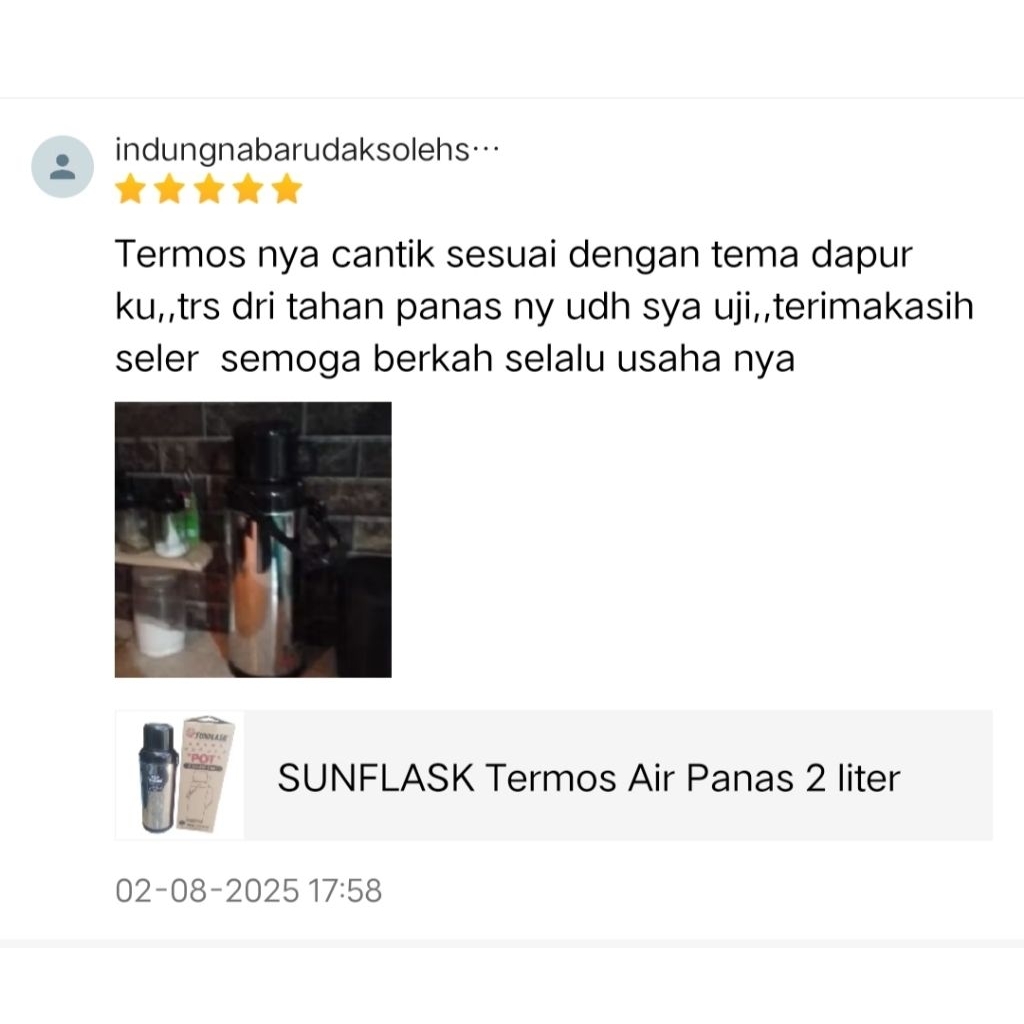View the SUNFLASK product thumbnail image
Image resolution: width=1024 pixels, height=1024 pixels.
pos(180,775)
